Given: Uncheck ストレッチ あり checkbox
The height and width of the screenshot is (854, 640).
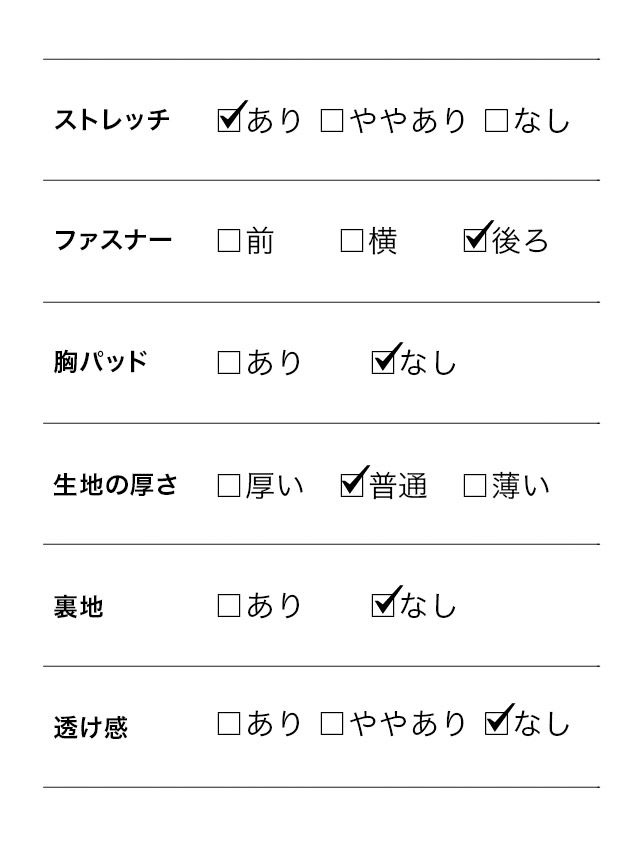Looking at the screenshot, I should [229, 121].
